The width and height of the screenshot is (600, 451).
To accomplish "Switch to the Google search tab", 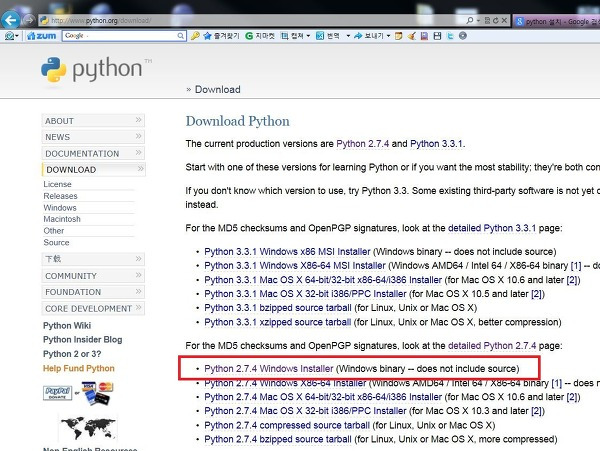I will [557, 21].
